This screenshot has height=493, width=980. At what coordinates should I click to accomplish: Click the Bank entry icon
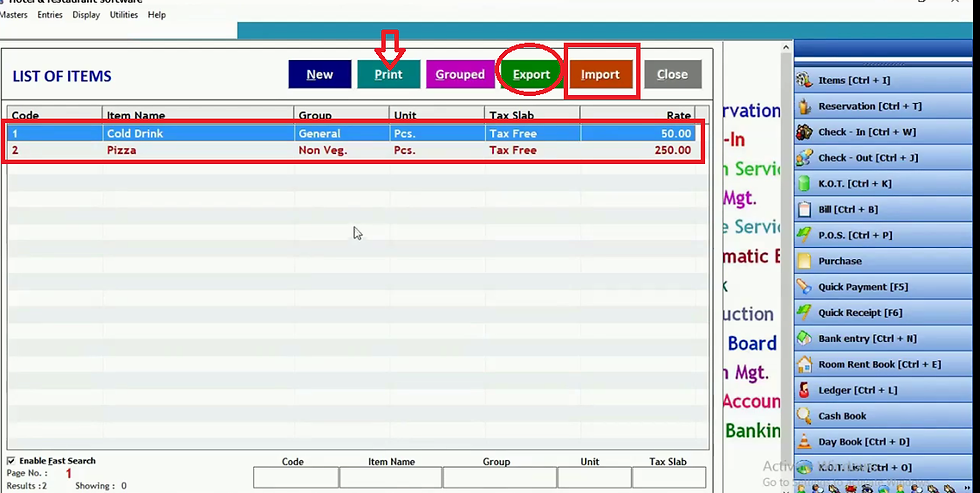tap(804, 338)
